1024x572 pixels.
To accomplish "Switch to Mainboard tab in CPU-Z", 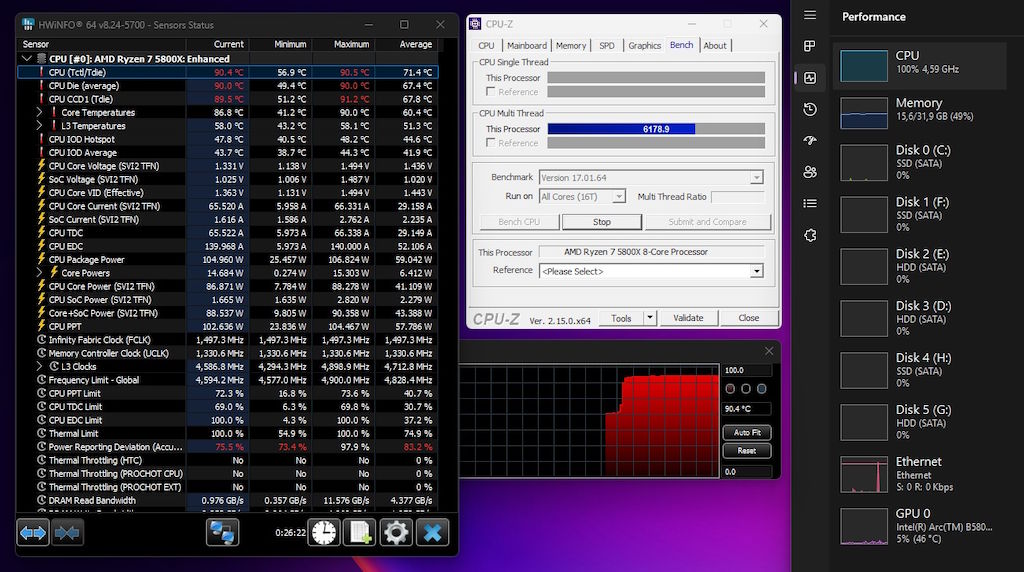I will point(527,46).
